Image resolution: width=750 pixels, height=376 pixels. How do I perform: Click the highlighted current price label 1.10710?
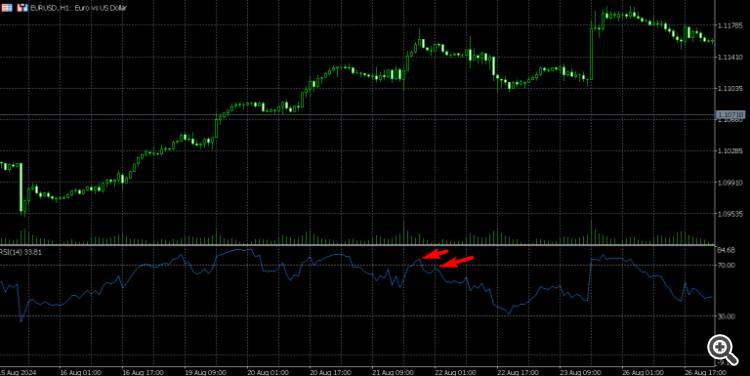(x=730, y=115)
